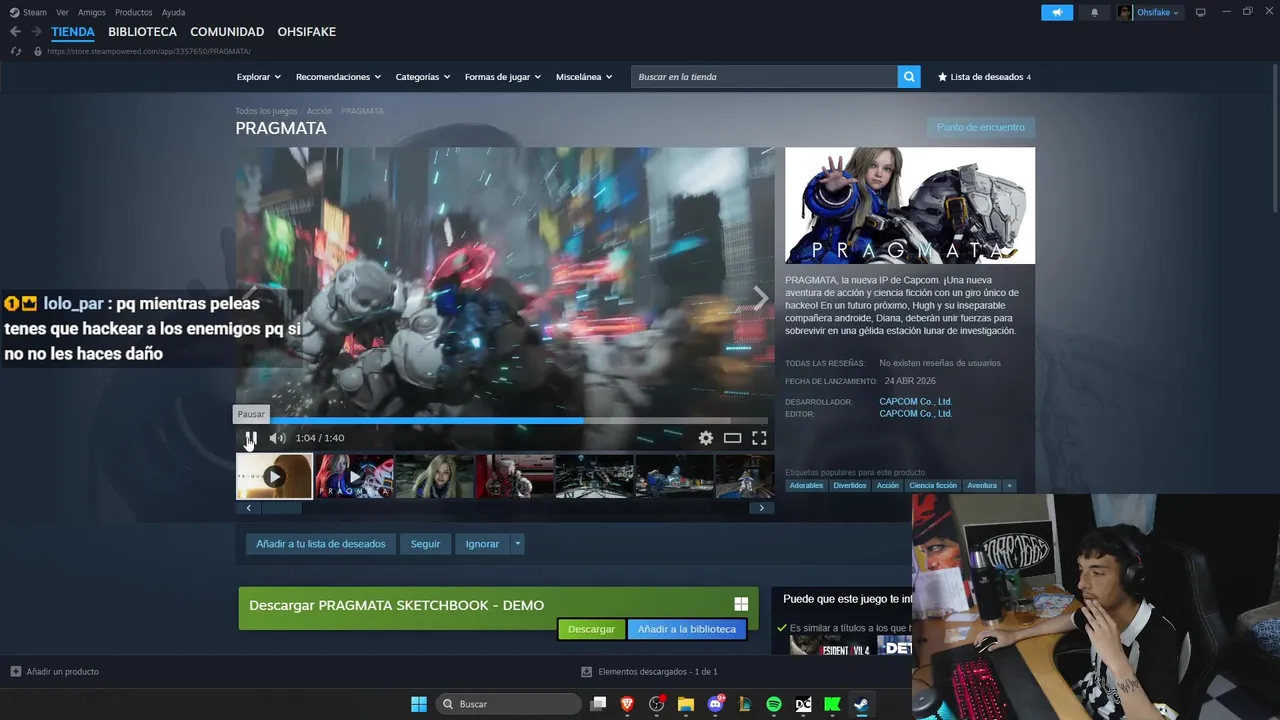Click Añadir a la biblioteca button
Viewport: 1280px width, 720px height.
(x=687, y=629)
